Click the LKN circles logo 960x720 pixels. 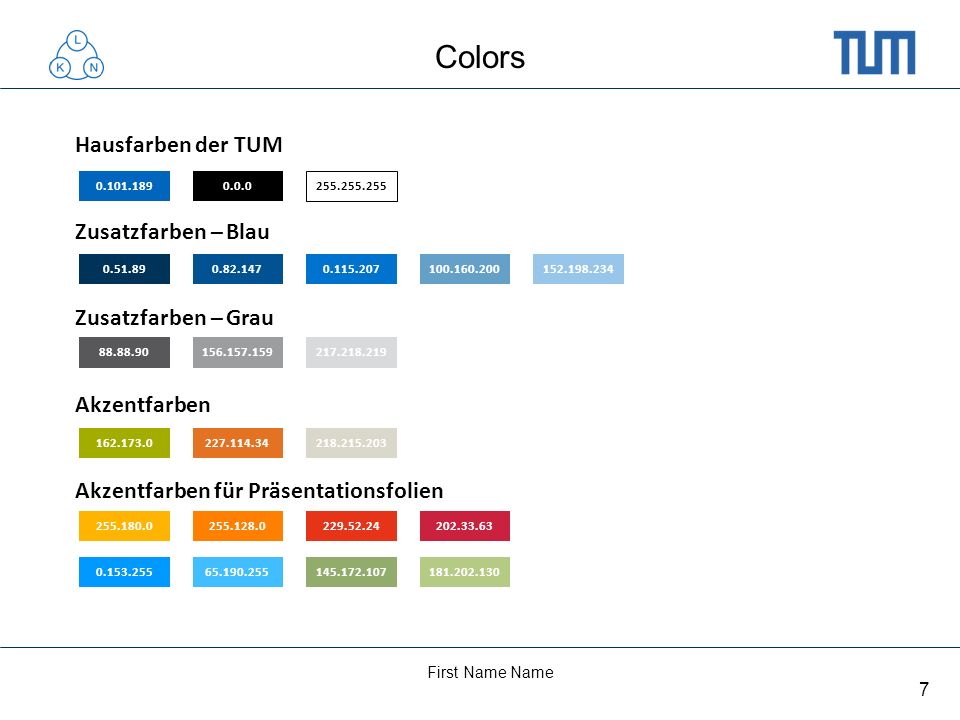tap(77, 55)
